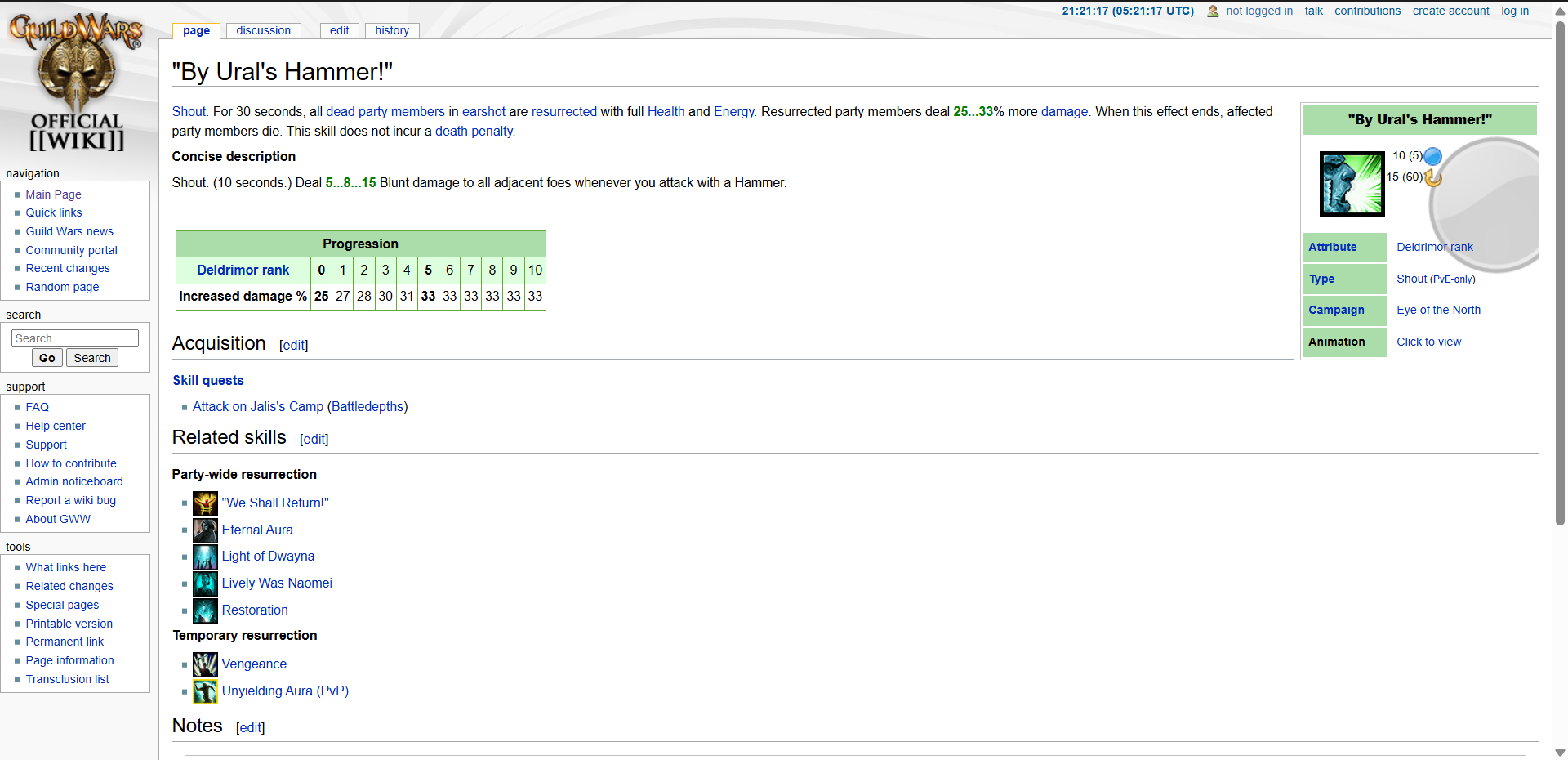This screenshot has width=1568, height=760.
Task: Click the Lively Was Naomei skill icon
Action: click(x=205, y=583)
